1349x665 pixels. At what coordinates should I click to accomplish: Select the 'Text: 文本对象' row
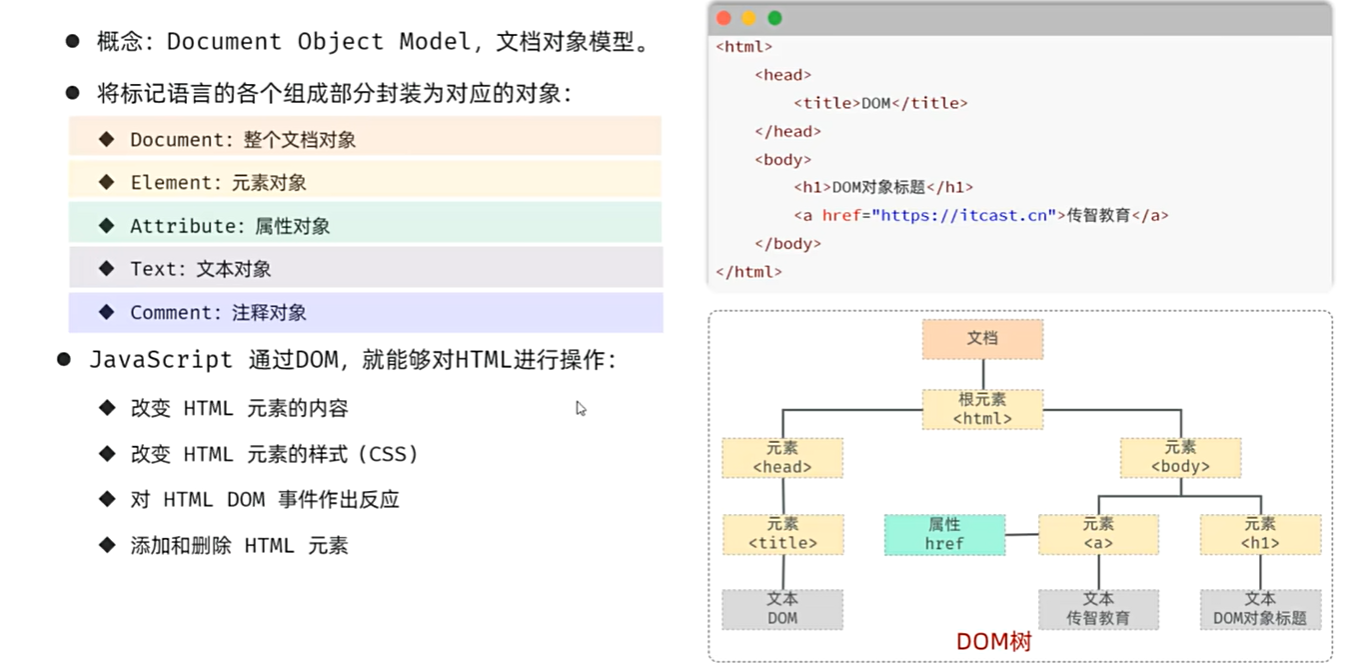click(365, 267)
